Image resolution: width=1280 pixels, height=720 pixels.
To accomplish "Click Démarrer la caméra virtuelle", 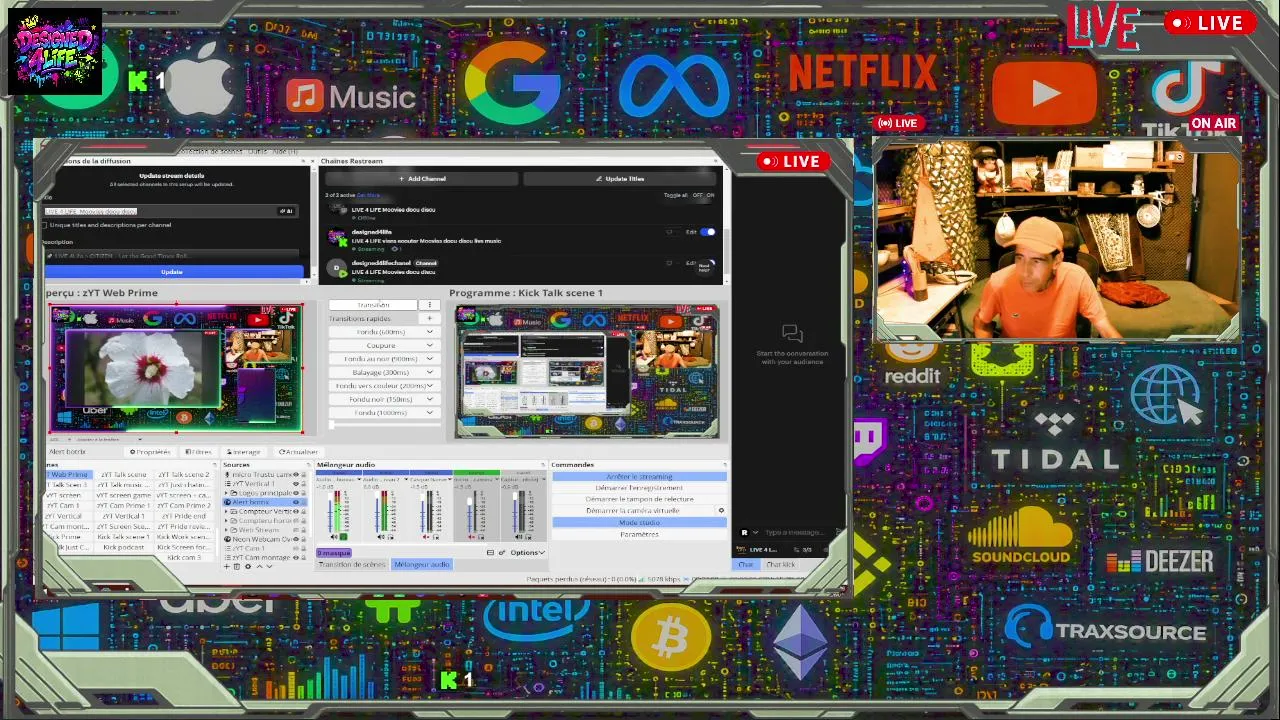I will point(632,511).
